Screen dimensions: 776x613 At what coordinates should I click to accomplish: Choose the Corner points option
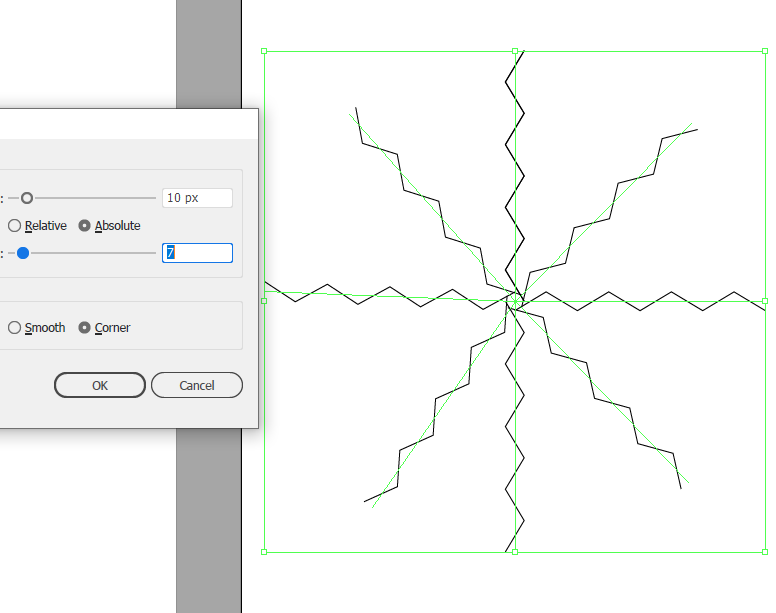click(x=85, y=328)
